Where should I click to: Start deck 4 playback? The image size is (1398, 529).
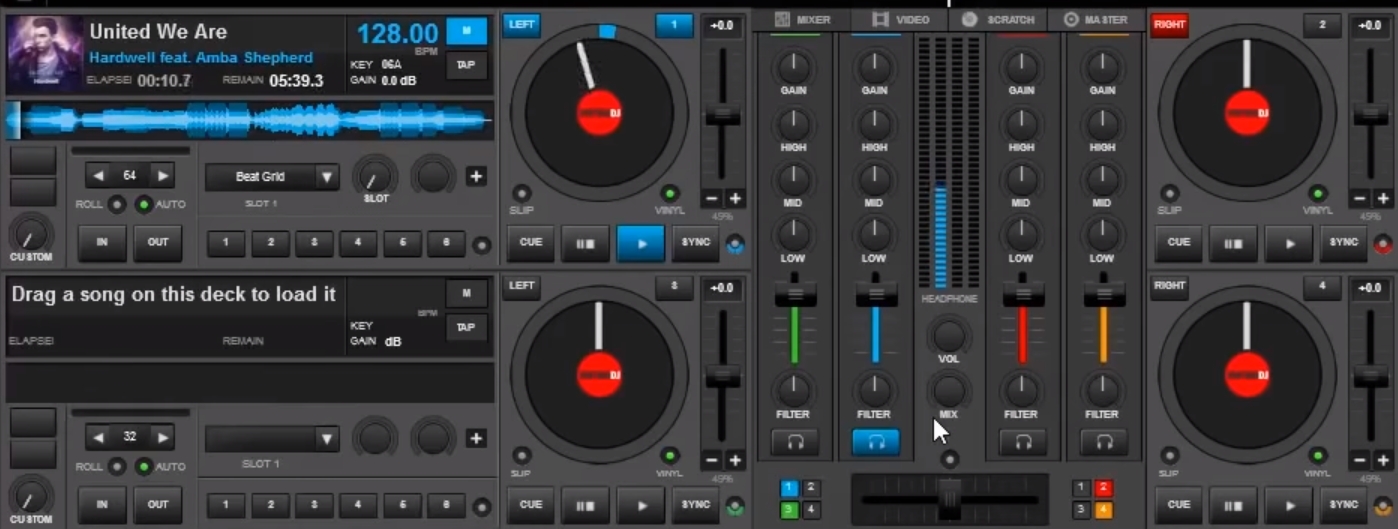tap(1289, 505)
